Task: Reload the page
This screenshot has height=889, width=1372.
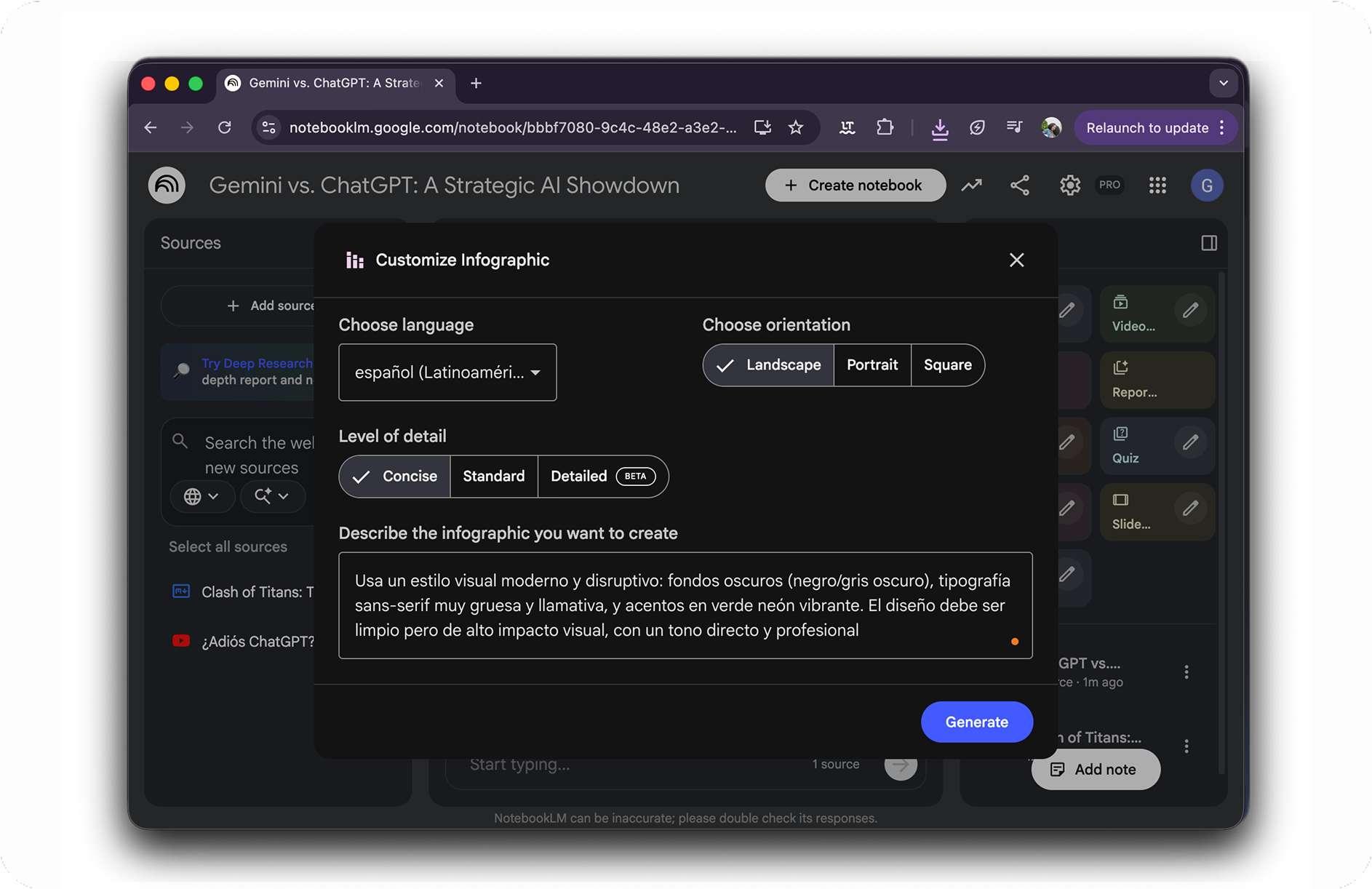Action: (x=225, y=128)
